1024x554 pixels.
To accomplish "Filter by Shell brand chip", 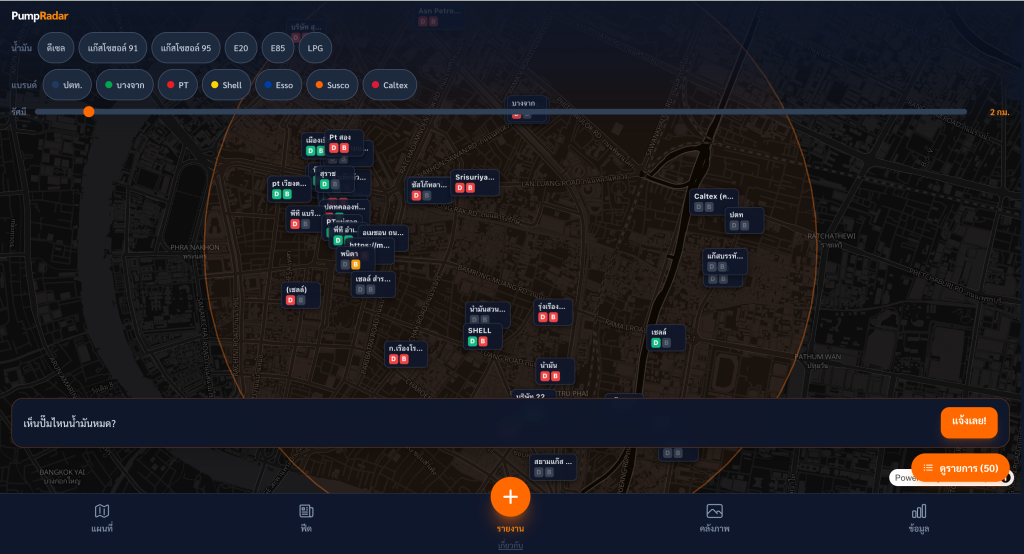I will click(x=226, y=85).
